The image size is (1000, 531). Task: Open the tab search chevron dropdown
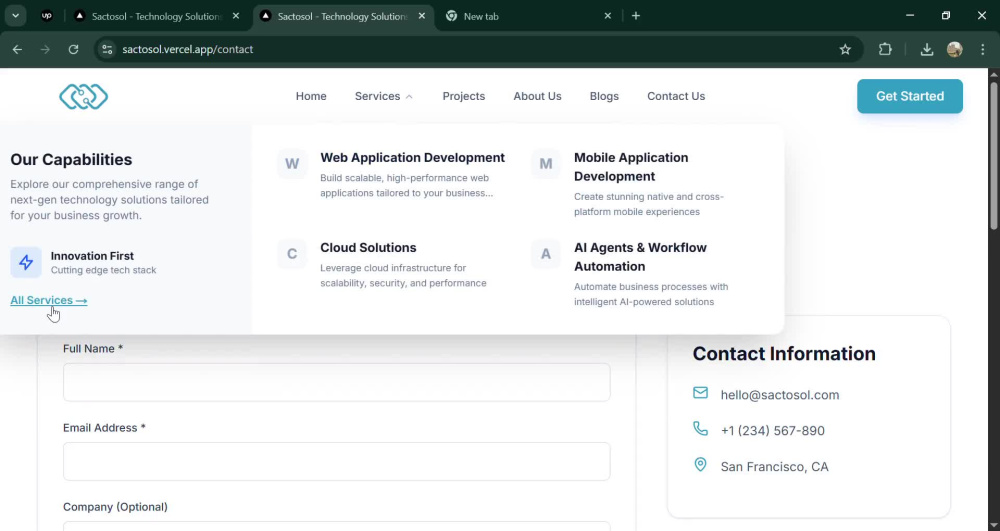[x=15, y=16]
